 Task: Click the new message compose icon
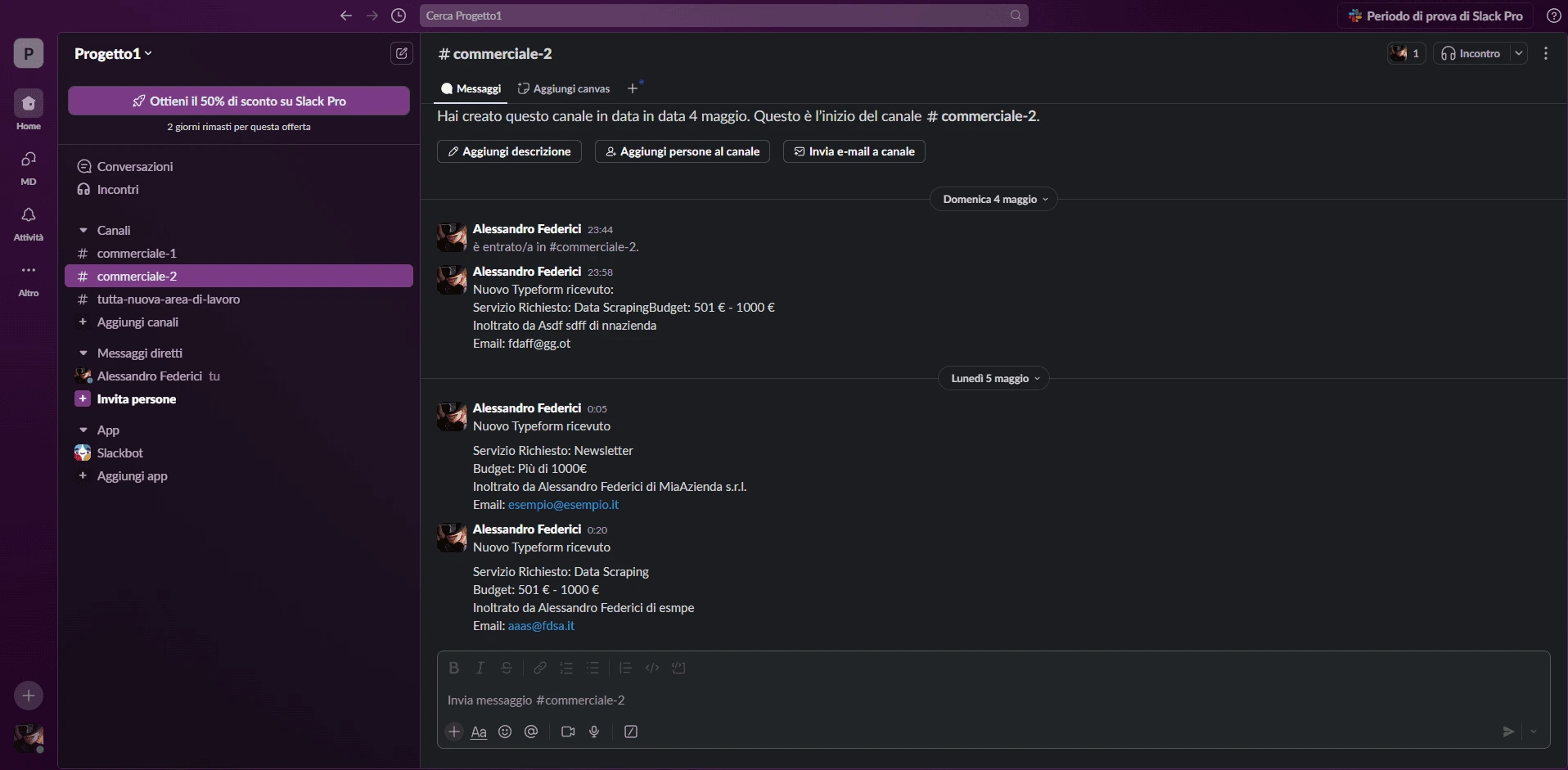pyautogui.click(x=401, y=54)
